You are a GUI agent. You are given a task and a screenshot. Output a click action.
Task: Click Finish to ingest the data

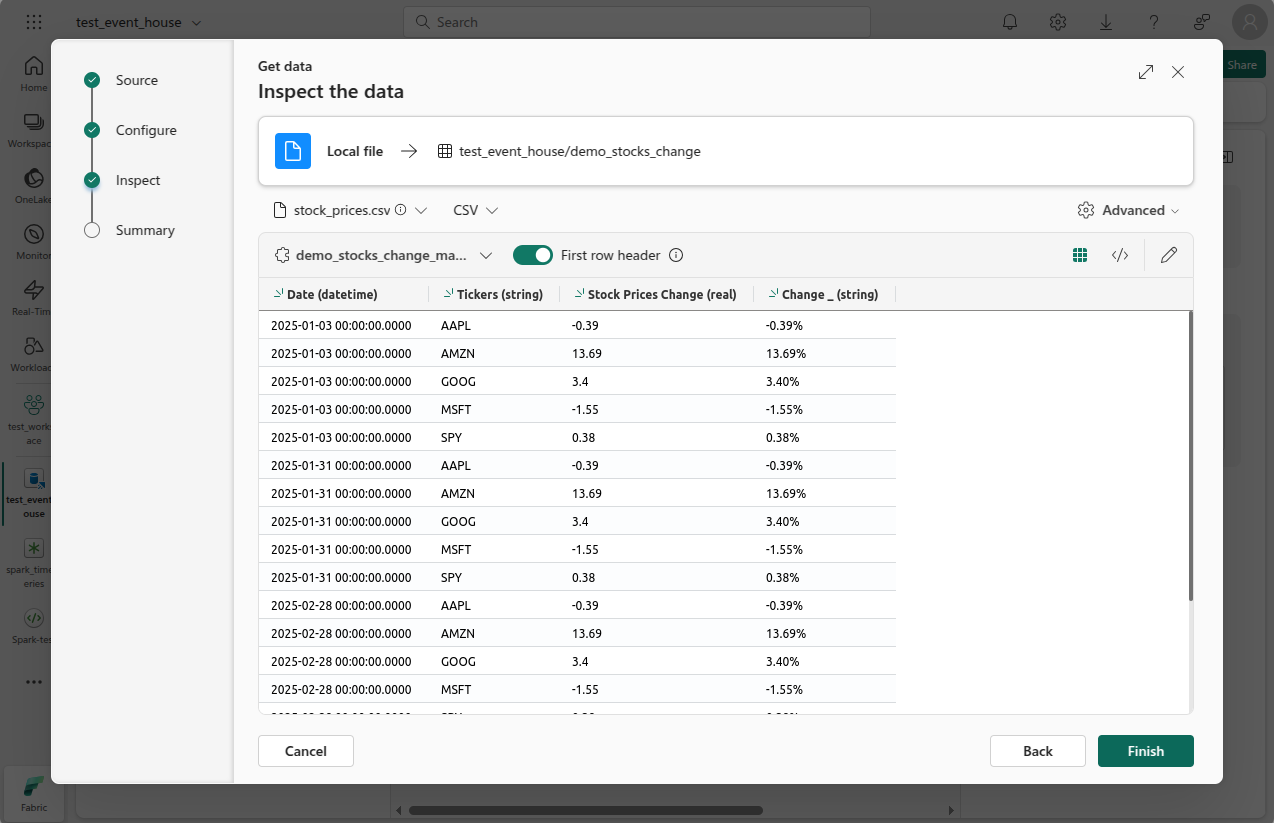[1145, 751]
